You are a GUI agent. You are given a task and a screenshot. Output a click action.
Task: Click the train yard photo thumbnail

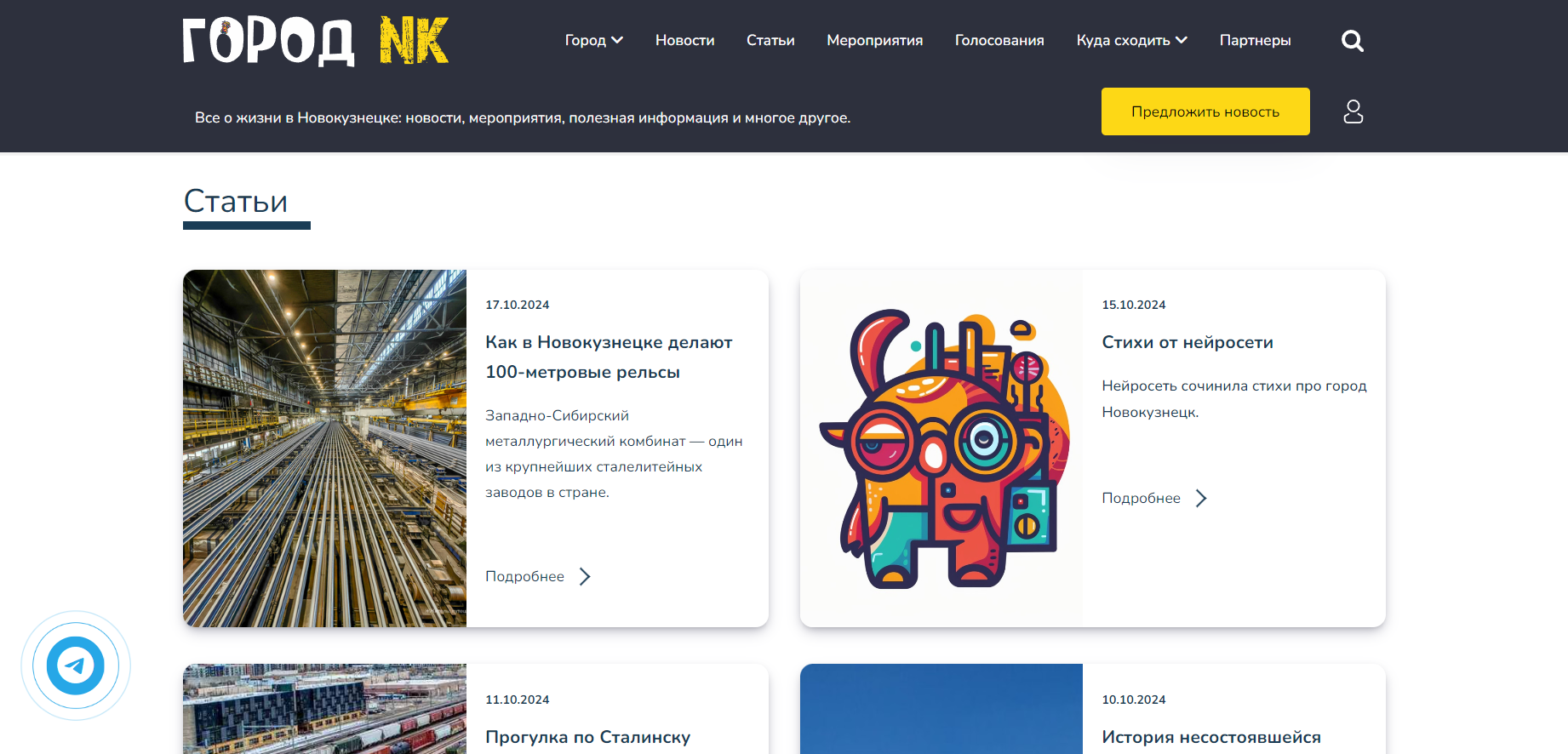tap(324, 709)
